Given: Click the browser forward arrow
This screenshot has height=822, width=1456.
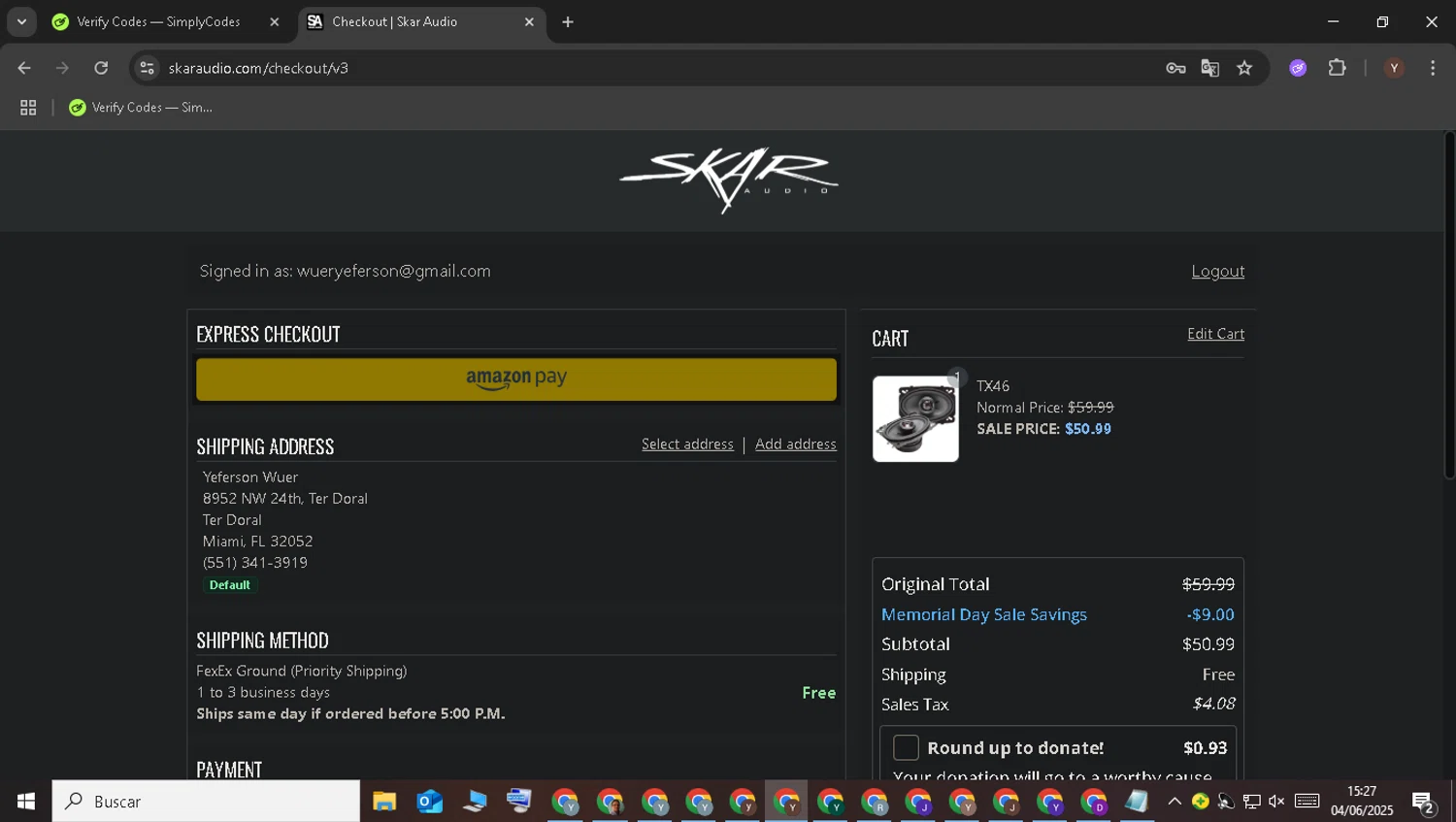Looking at the screenshot, I should pos(62,68).
